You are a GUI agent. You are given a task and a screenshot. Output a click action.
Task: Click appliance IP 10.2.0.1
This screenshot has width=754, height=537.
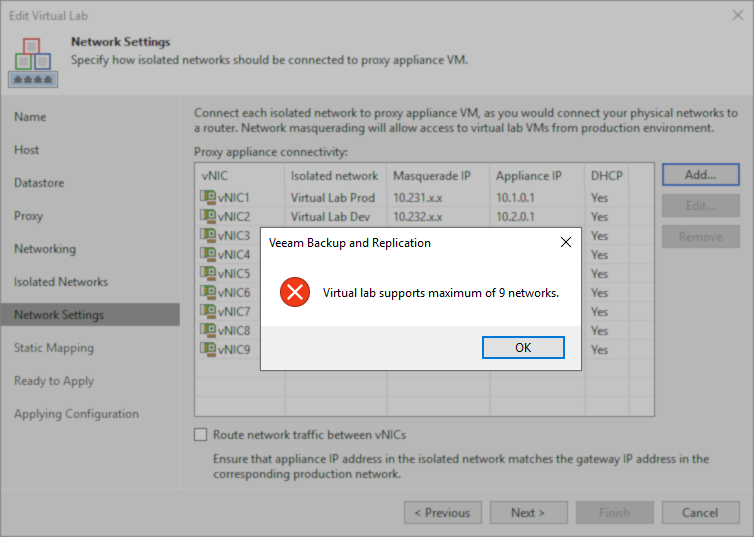pyautogui.click(x=515, y=217)
